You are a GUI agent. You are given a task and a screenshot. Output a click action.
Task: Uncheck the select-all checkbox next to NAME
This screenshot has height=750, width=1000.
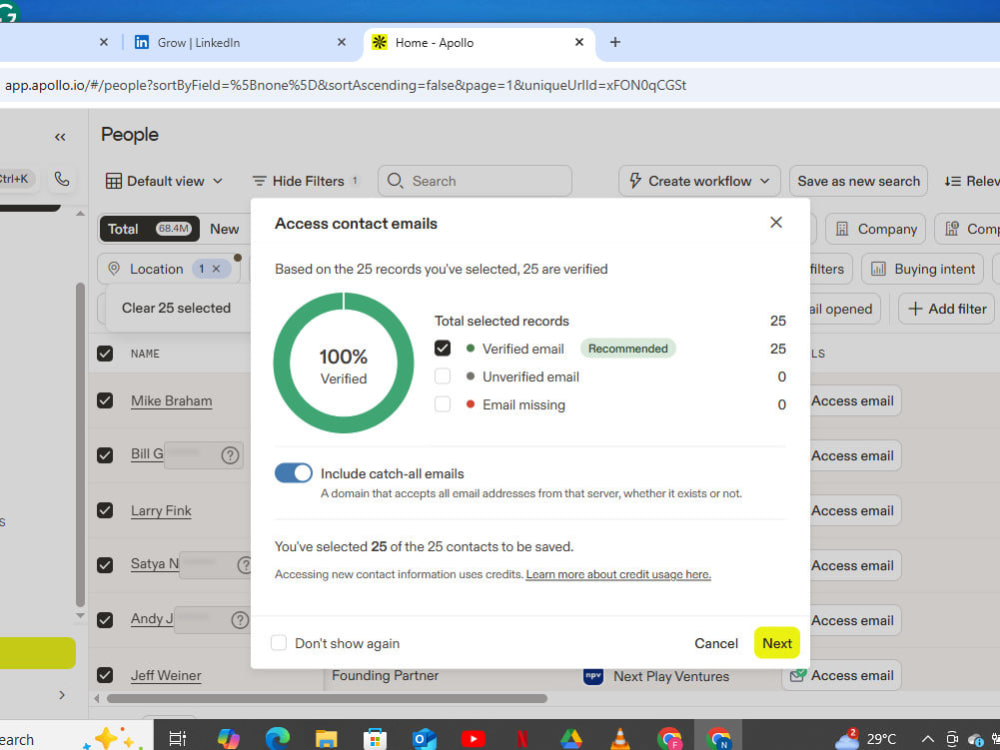pos(105,353)
